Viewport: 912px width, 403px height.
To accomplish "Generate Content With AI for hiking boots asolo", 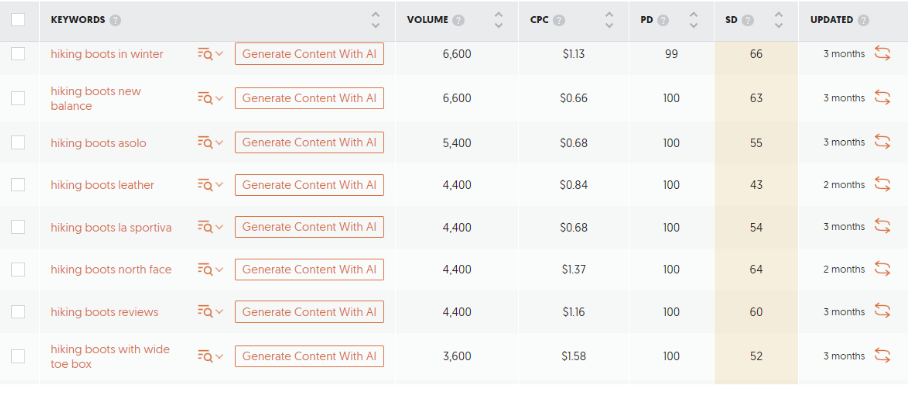I will 309,142.
